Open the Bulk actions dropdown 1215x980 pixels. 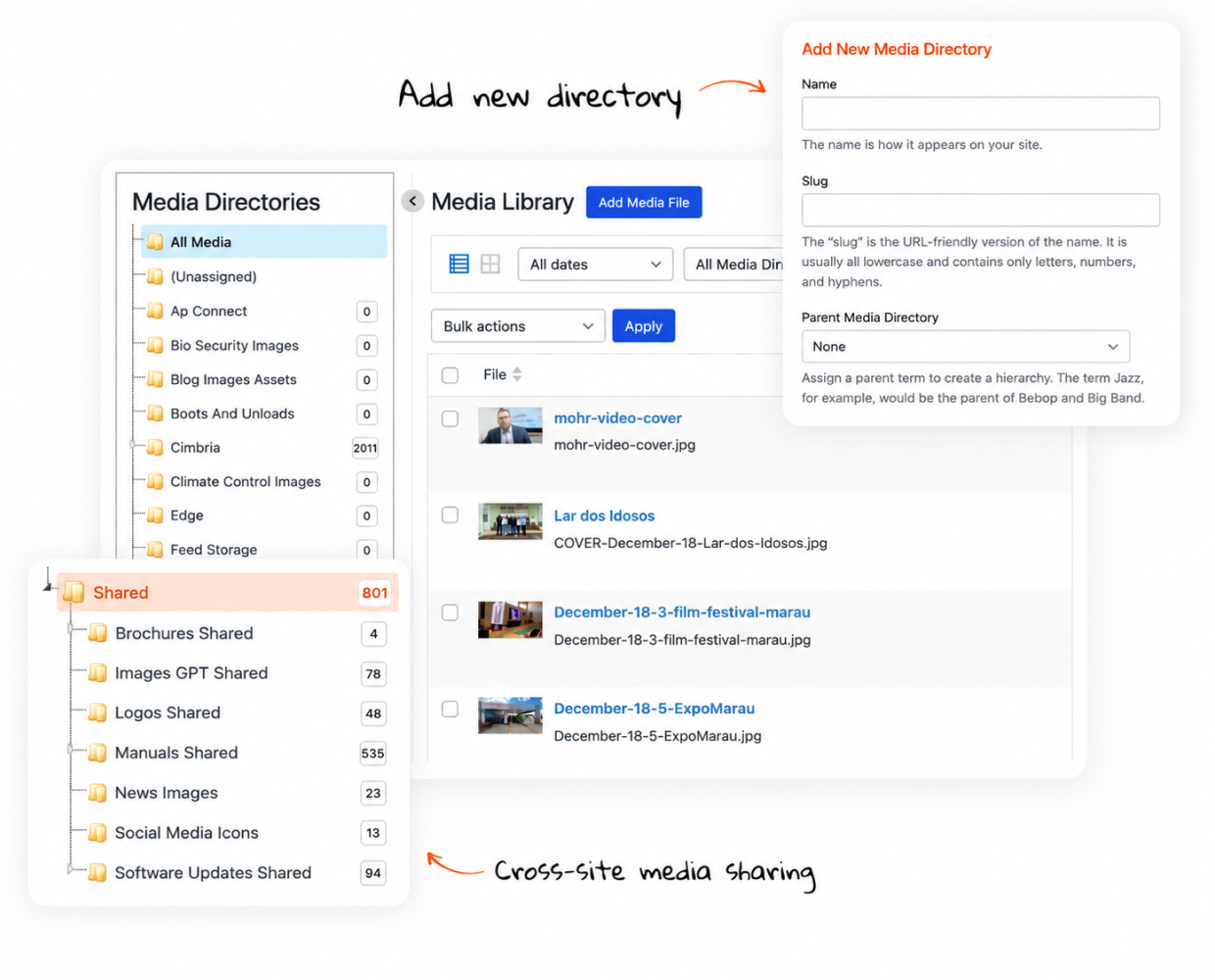coord(517,326)
